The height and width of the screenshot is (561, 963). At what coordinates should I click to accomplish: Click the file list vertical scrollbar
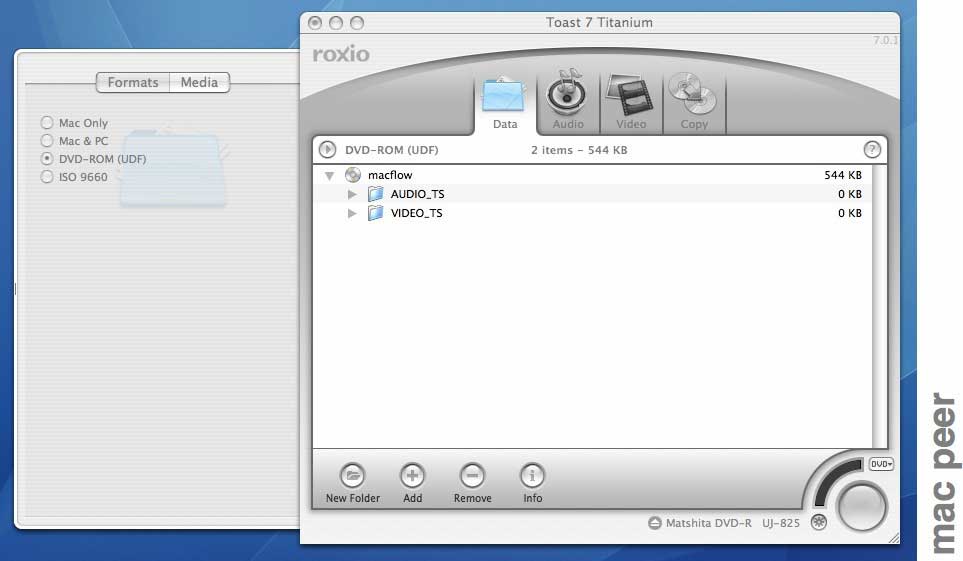click(x=879, y=306)
